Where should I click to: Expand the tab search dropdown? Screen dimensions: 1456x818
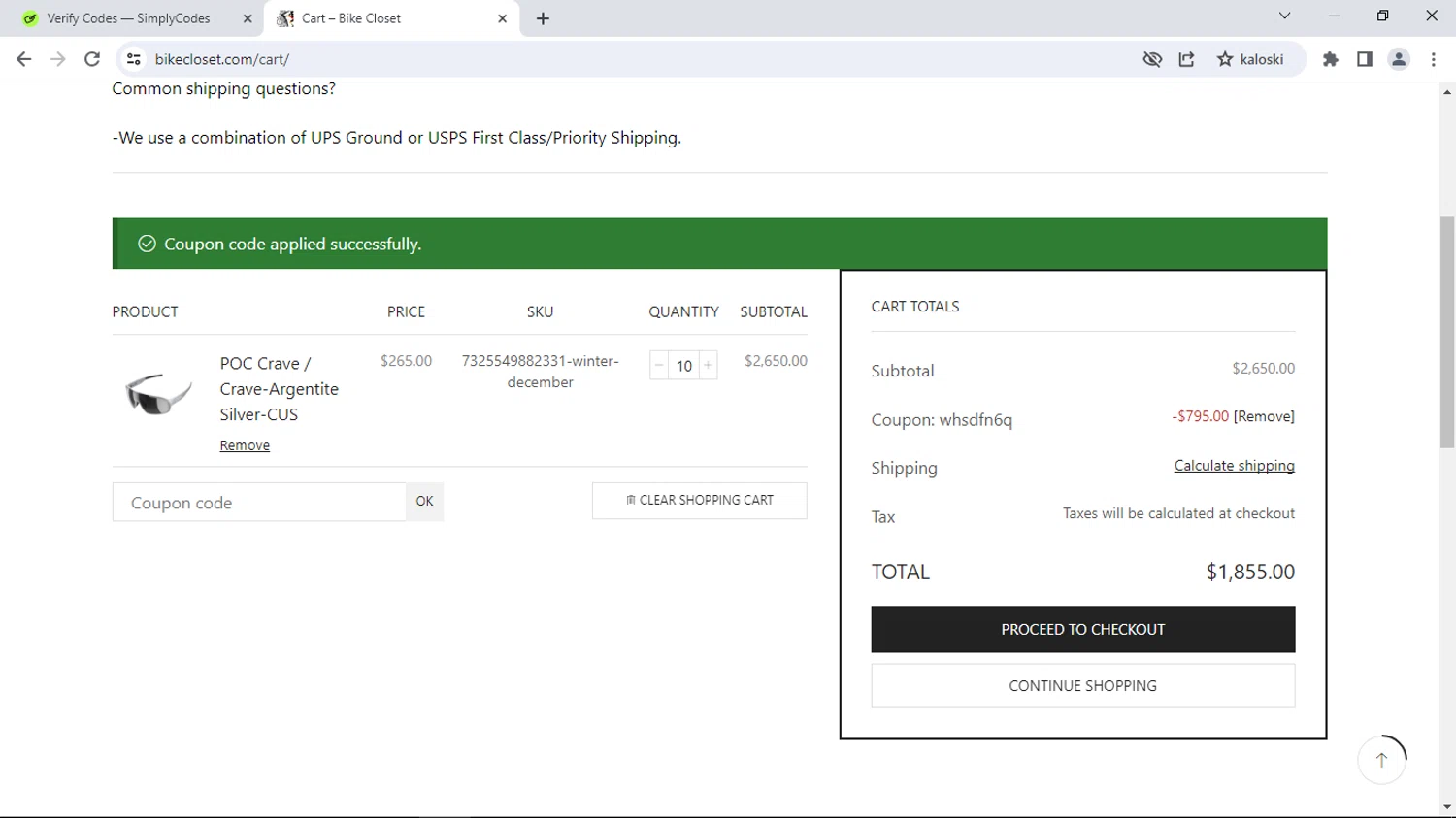point(1284,16)
